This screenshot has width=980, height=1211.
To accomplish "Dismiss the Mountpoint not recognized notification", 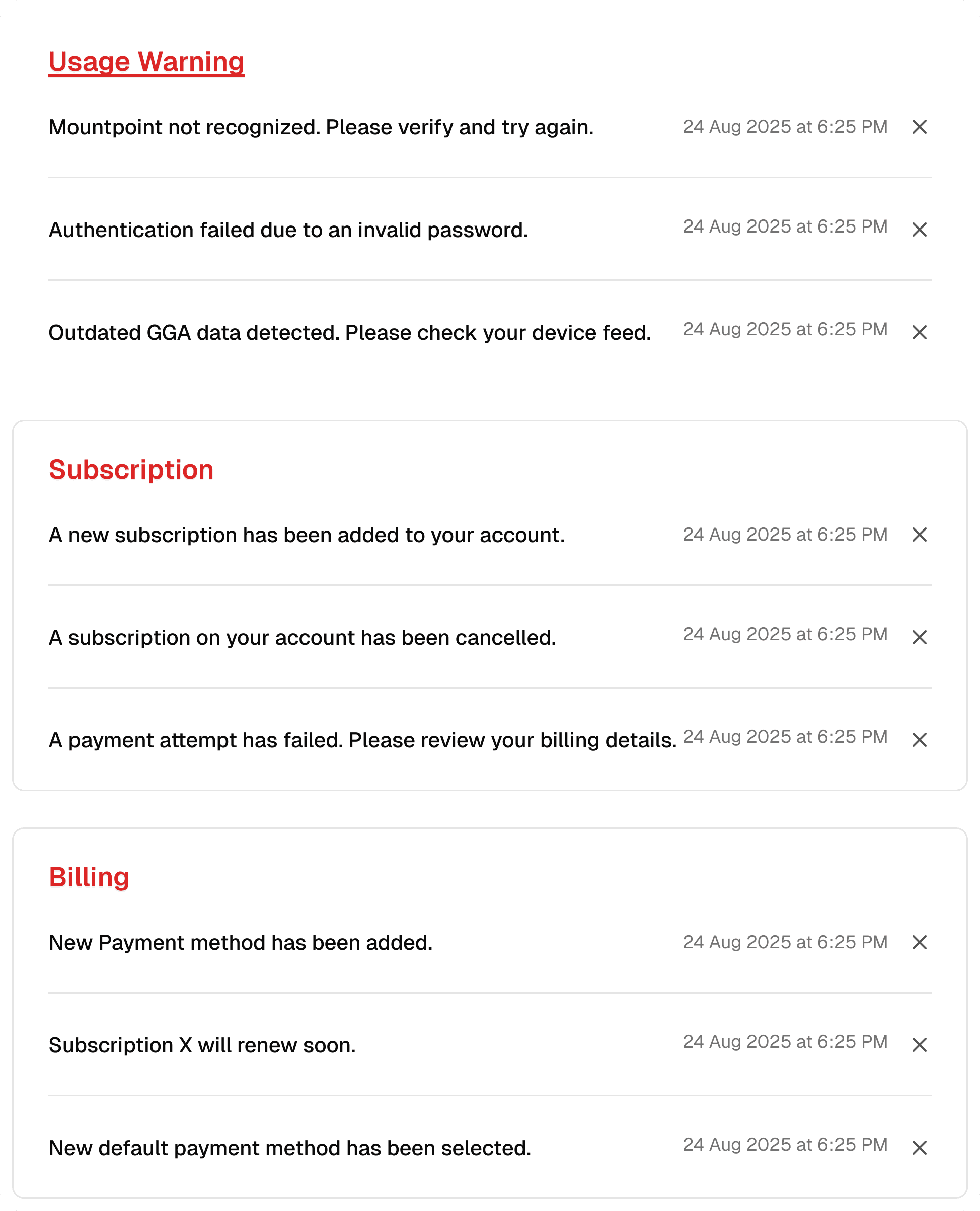I will pyautogui.click(x=919, y=127).
